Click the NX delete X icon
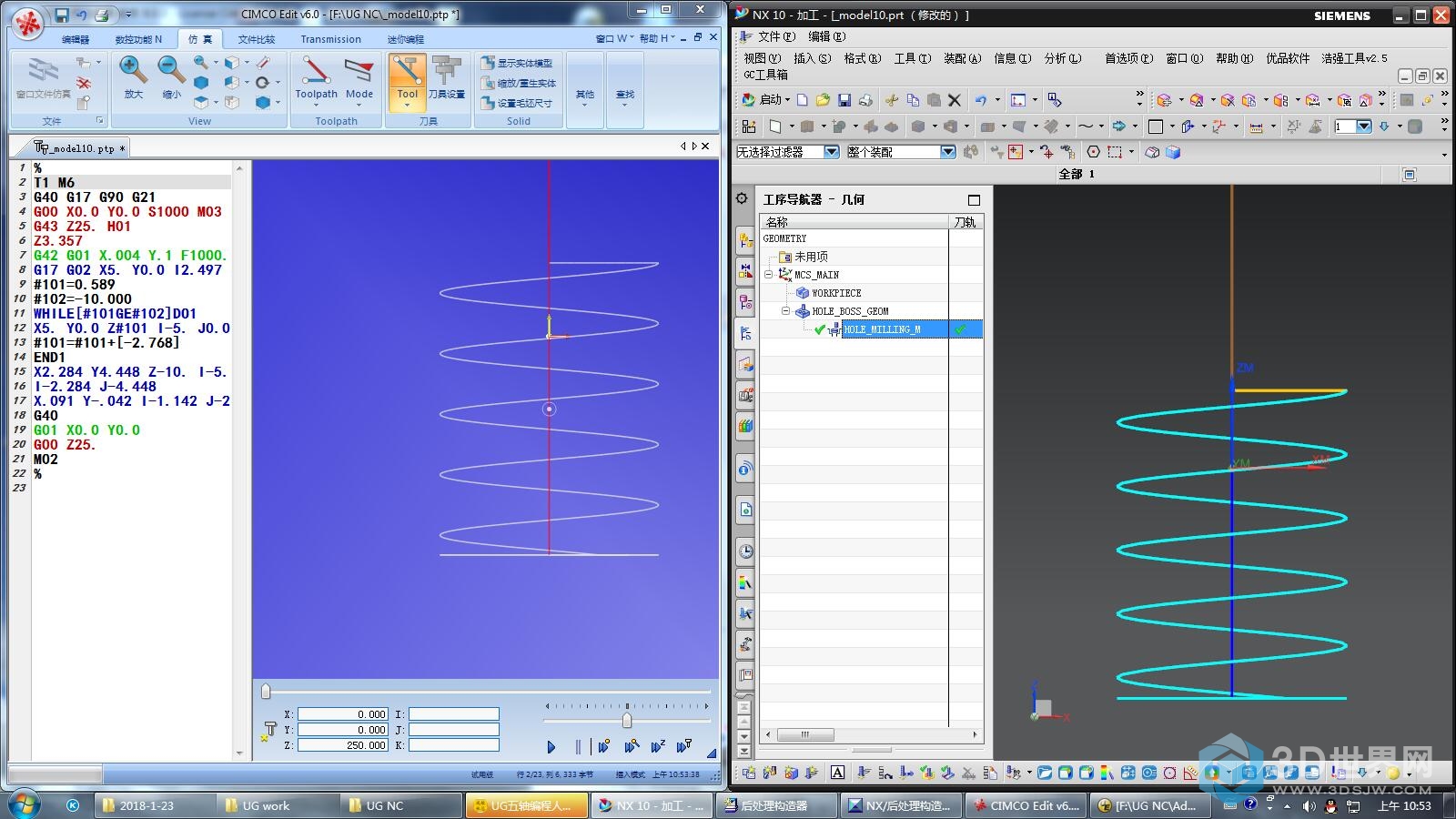The height and width of the screenshot is (819, 1456). click(x=955, y=100)
